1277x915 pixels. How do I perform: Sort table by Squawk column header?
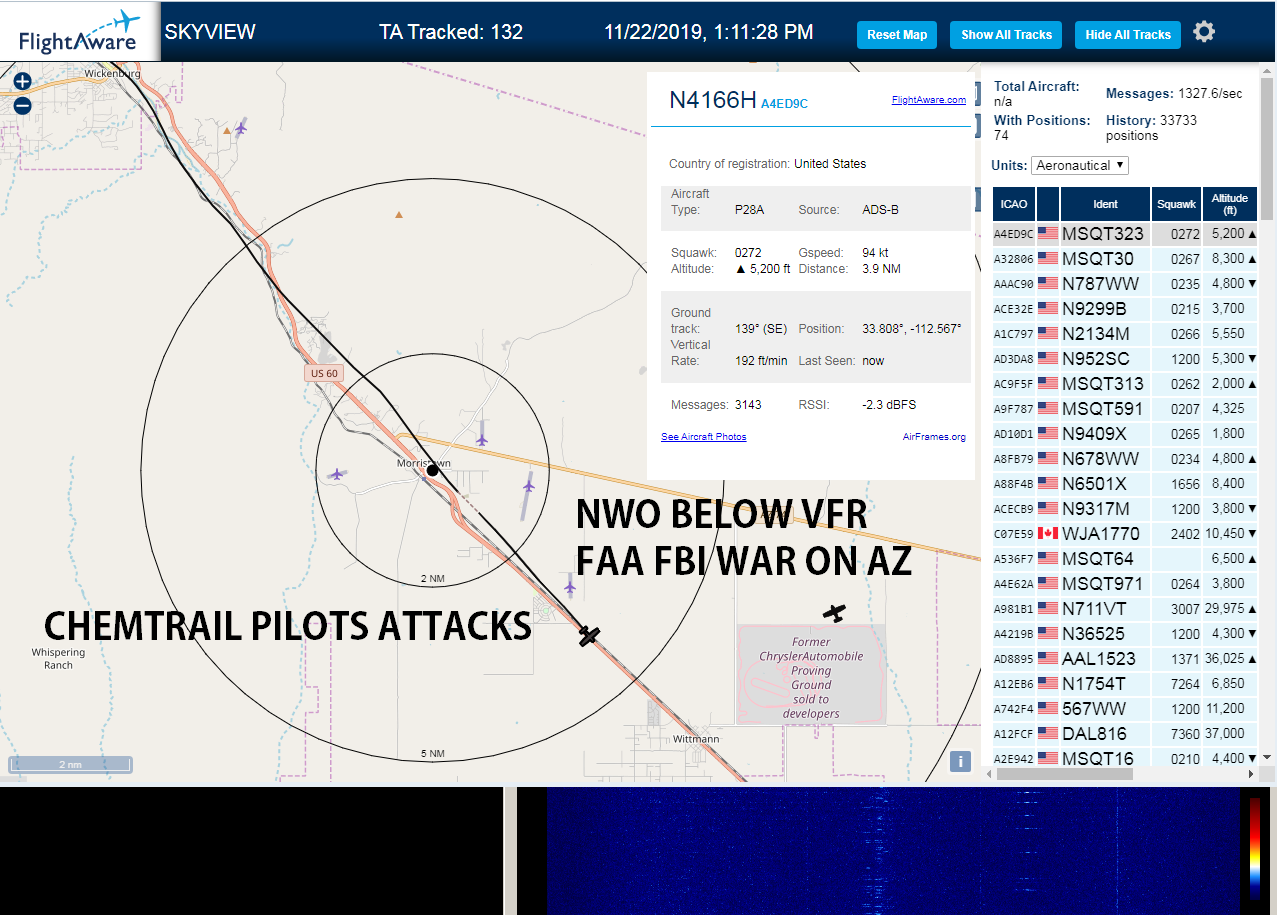pos(1176,204)
